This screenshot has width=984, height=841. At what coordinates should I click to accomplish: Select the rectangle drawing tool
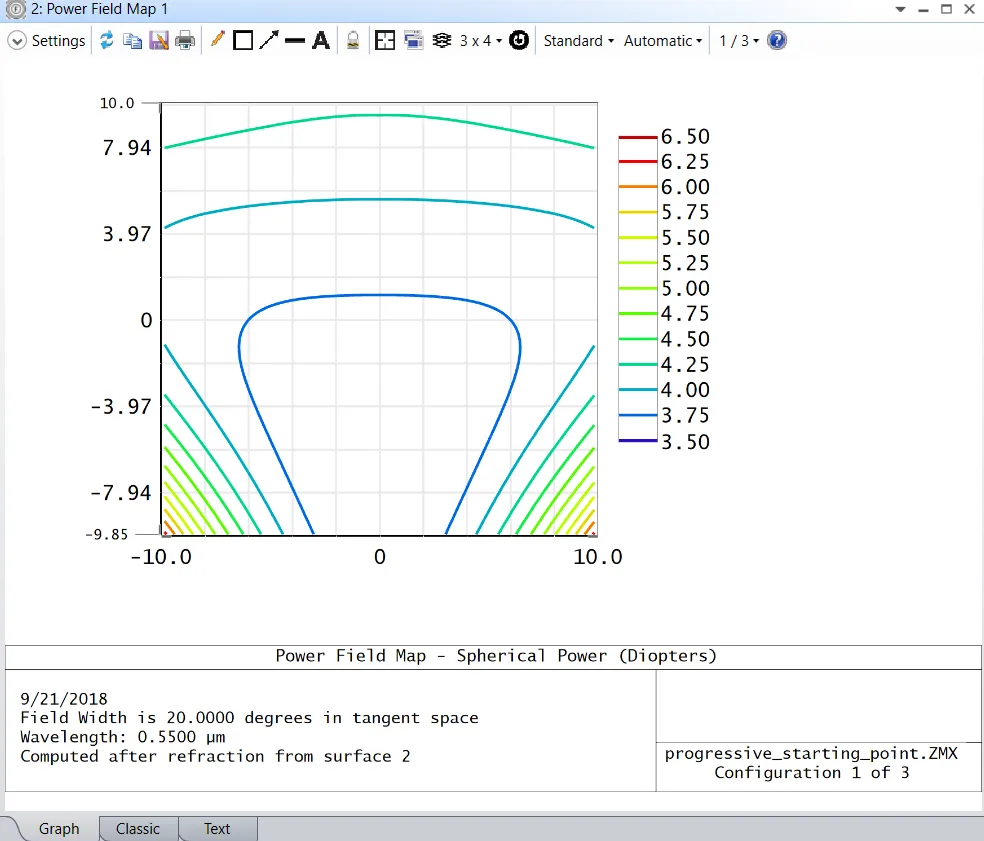click(x=243, y=41)
